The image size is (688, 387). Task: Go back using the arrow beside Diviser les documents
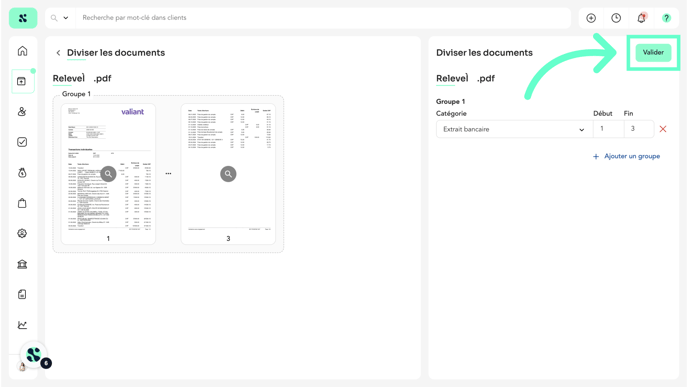coord(58,53)
